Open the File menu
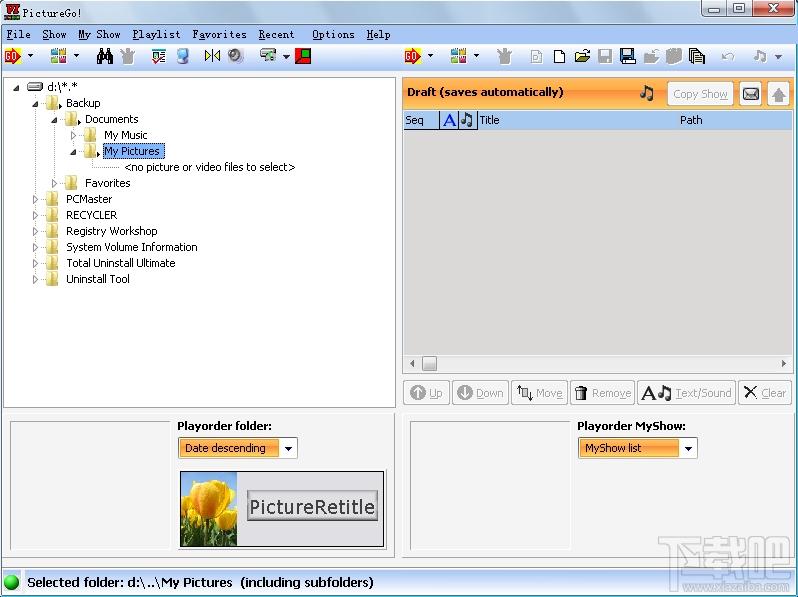 tap(18, 35)
